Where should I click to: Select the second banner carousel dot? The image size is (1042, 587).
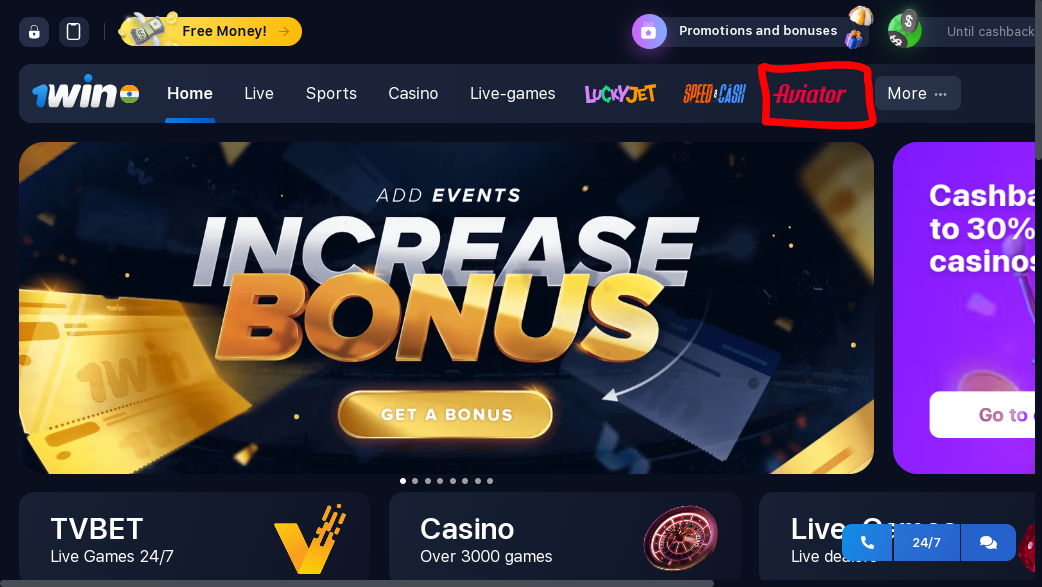[415, 481]
